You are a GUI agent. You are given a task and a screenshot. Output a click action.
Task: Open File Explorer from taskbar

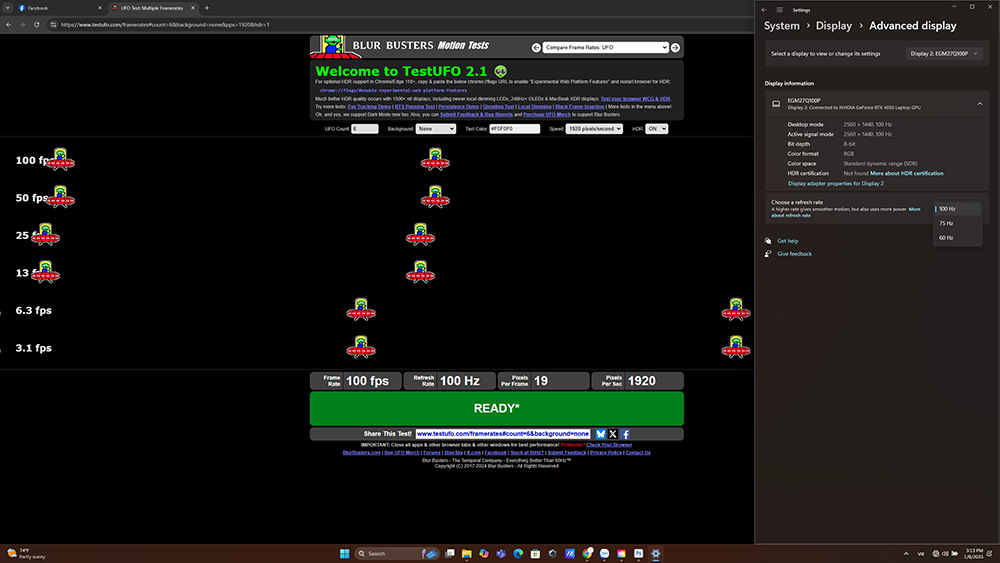click(x=467, y=553)
